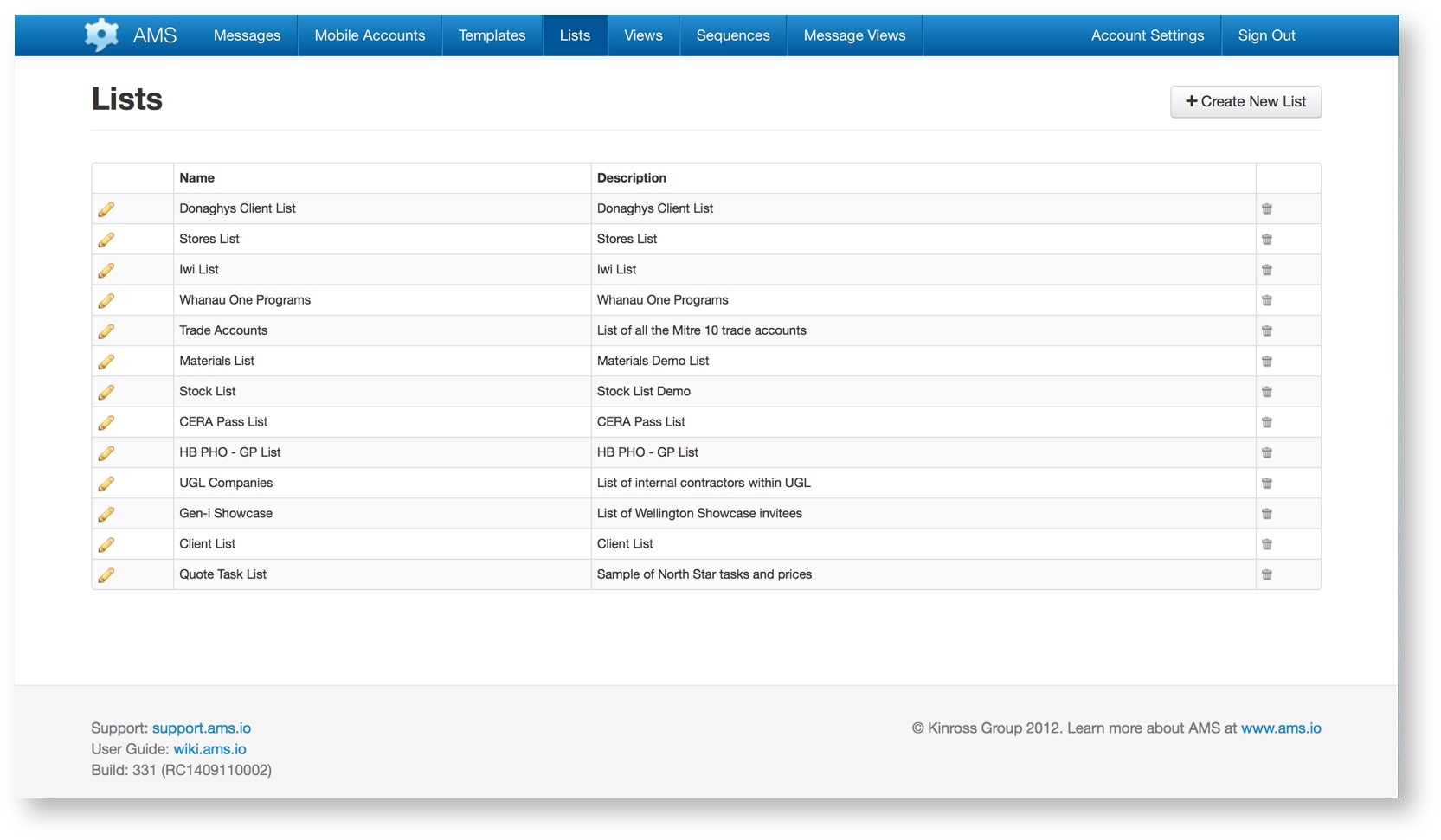Visit wiki.ams.io user guide
1441x840 pixels.
[209, 749]
